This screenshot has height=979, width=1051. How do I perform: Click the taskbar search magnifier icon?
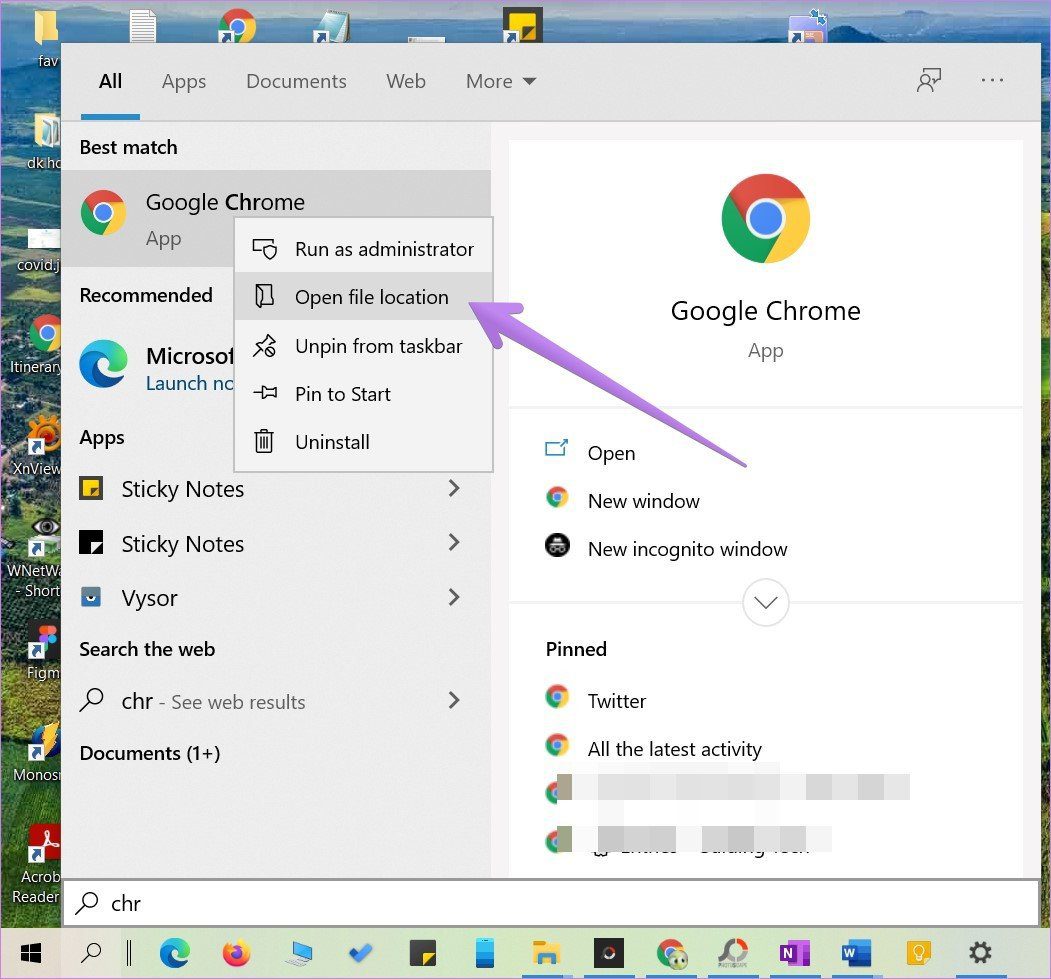pyautogui.click(x=91, y=952)
